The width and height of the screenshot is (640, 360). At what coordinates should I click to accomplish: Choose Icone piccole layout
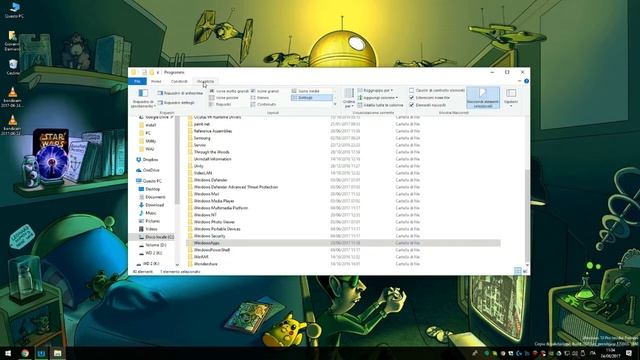[x=224, y=98]
